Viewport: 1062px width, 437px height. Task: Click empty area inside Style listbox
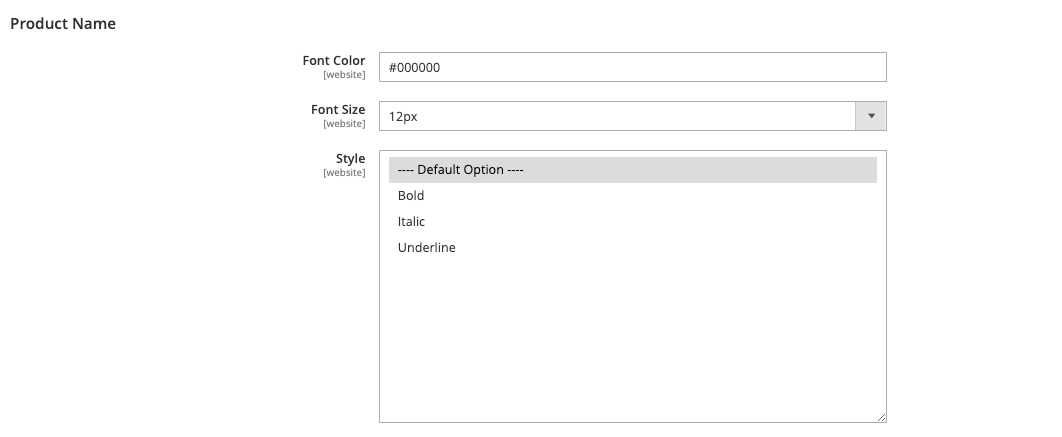coord(632,340)
